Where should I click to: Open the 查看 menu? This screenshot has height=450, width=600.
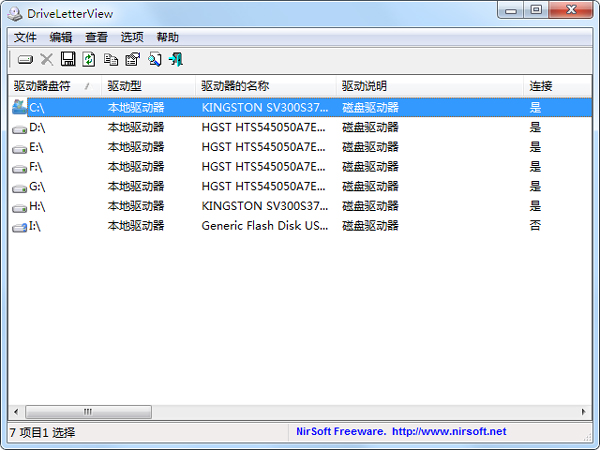click(96, 37)
